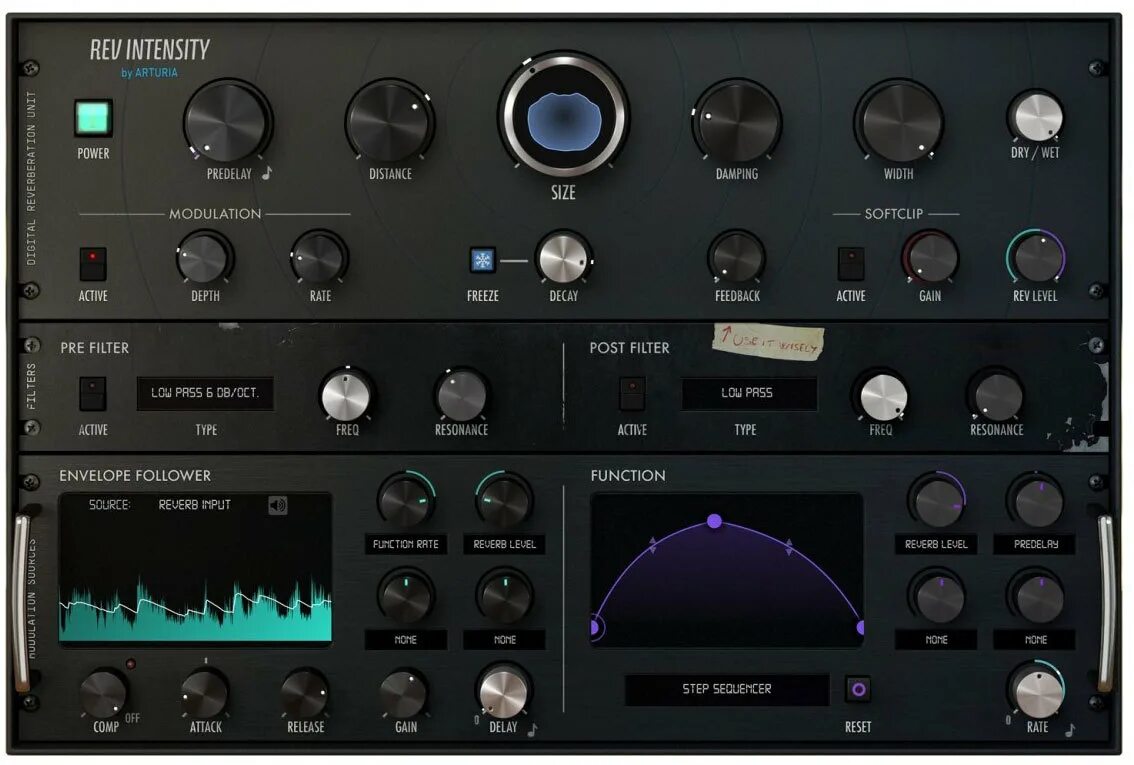Click the large Size knob
The height and width of the screenshot is (765, 1134).
563,116
